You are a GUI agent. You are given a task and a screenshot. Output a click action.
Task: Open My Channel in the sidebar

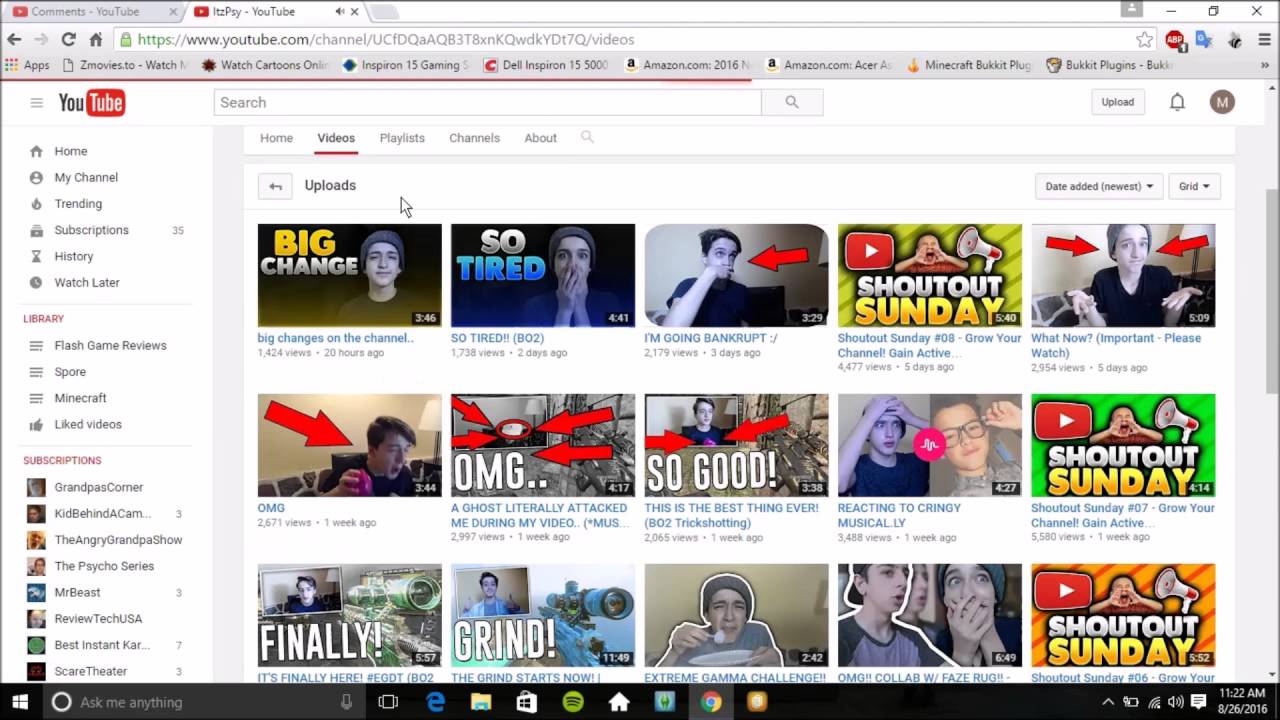tap(86, 177)
